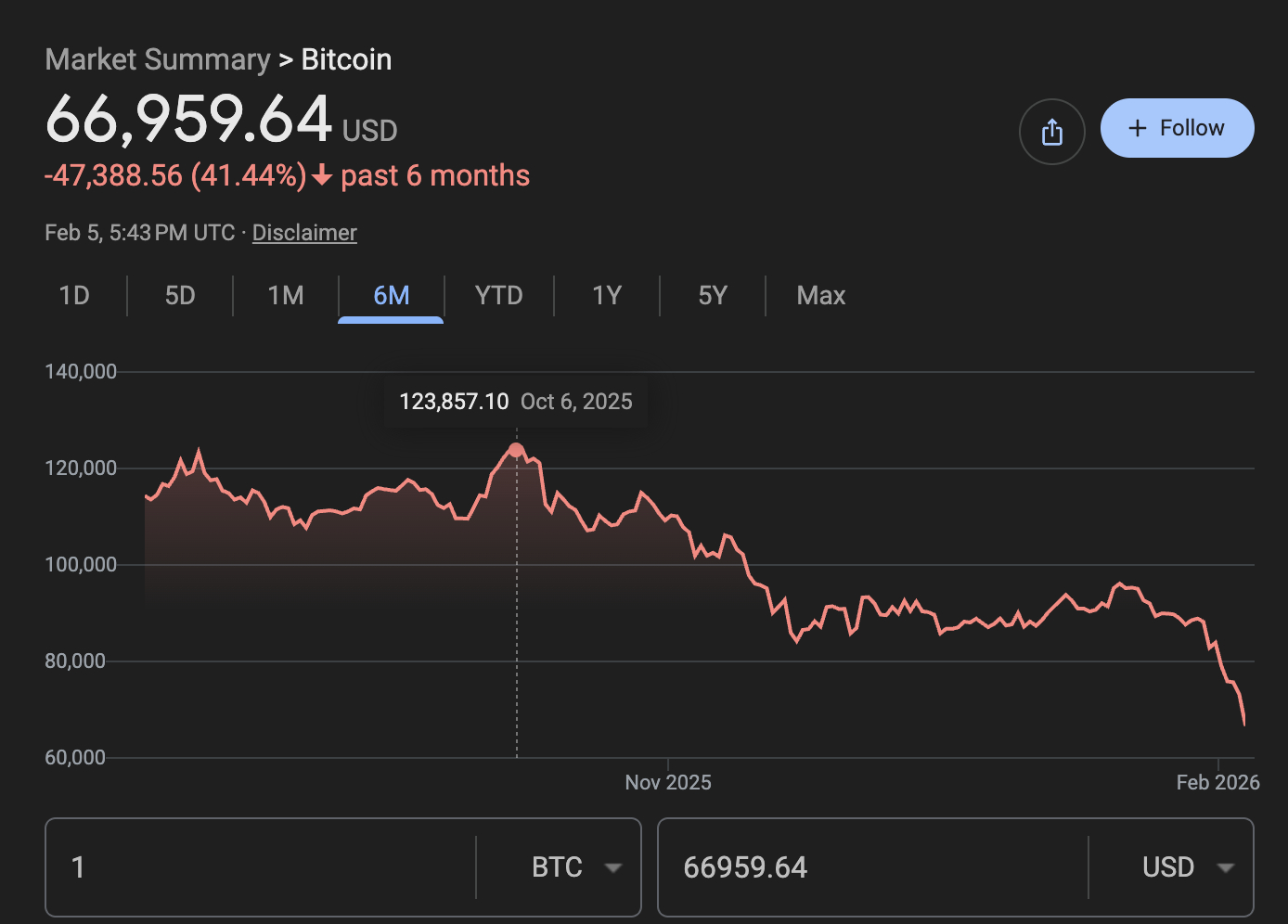Viewport: 1288px width, 924px height.
Task: Select the 1D time range tab
Action: [74, 296]
